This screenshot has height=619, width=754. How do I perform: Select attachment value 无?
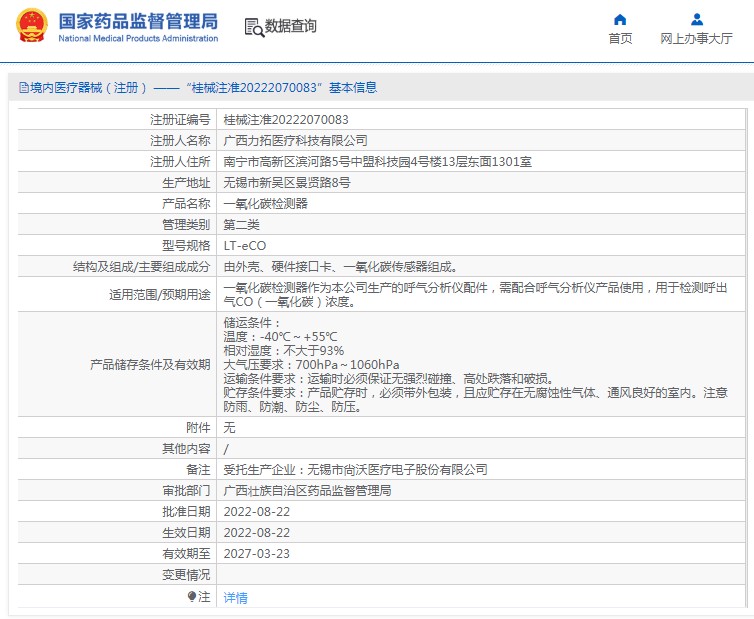(x=229, y=428)
